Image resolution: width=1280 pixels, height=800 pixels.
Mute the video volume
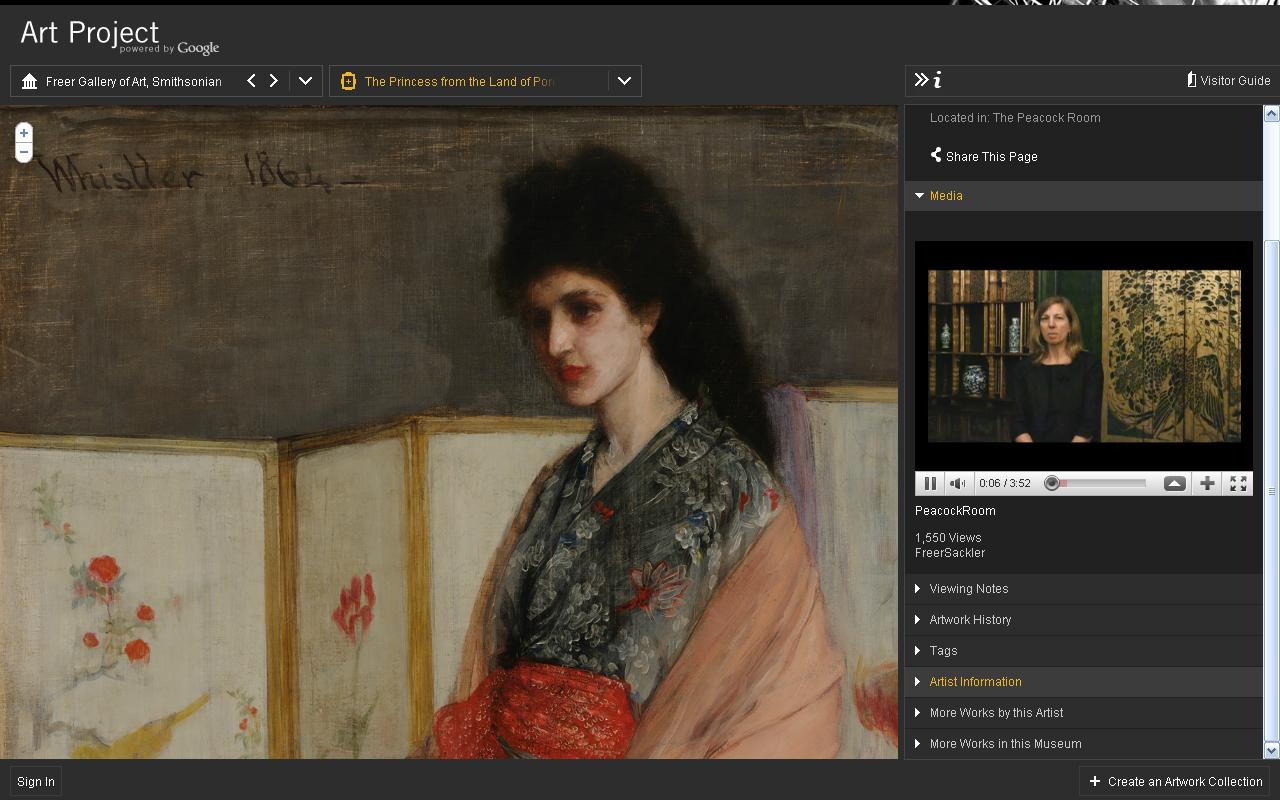(958, 483)
